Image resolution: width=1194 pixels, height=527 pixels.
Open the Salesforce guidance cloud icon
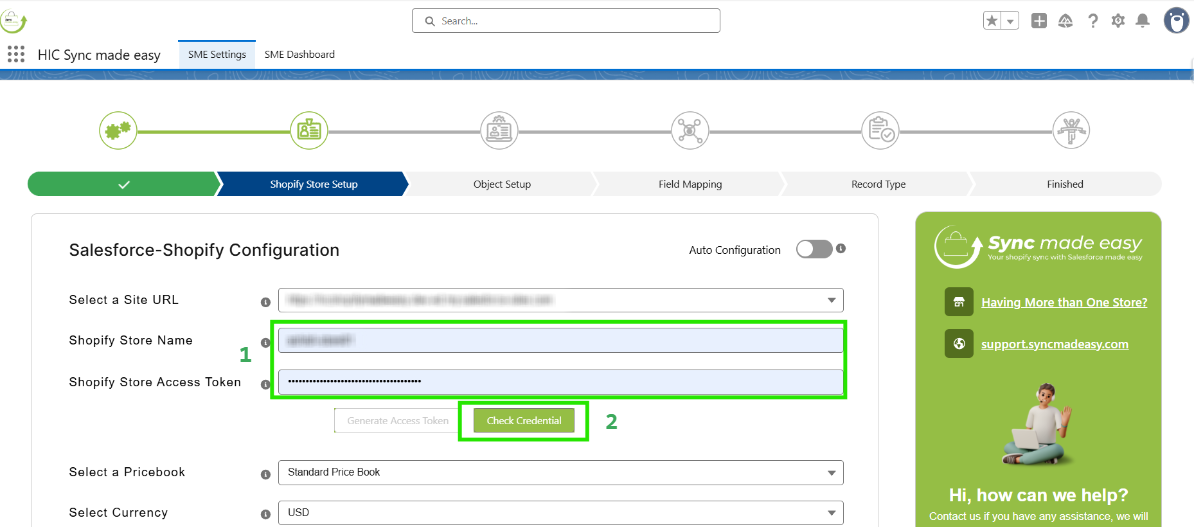coord(1066,21)
